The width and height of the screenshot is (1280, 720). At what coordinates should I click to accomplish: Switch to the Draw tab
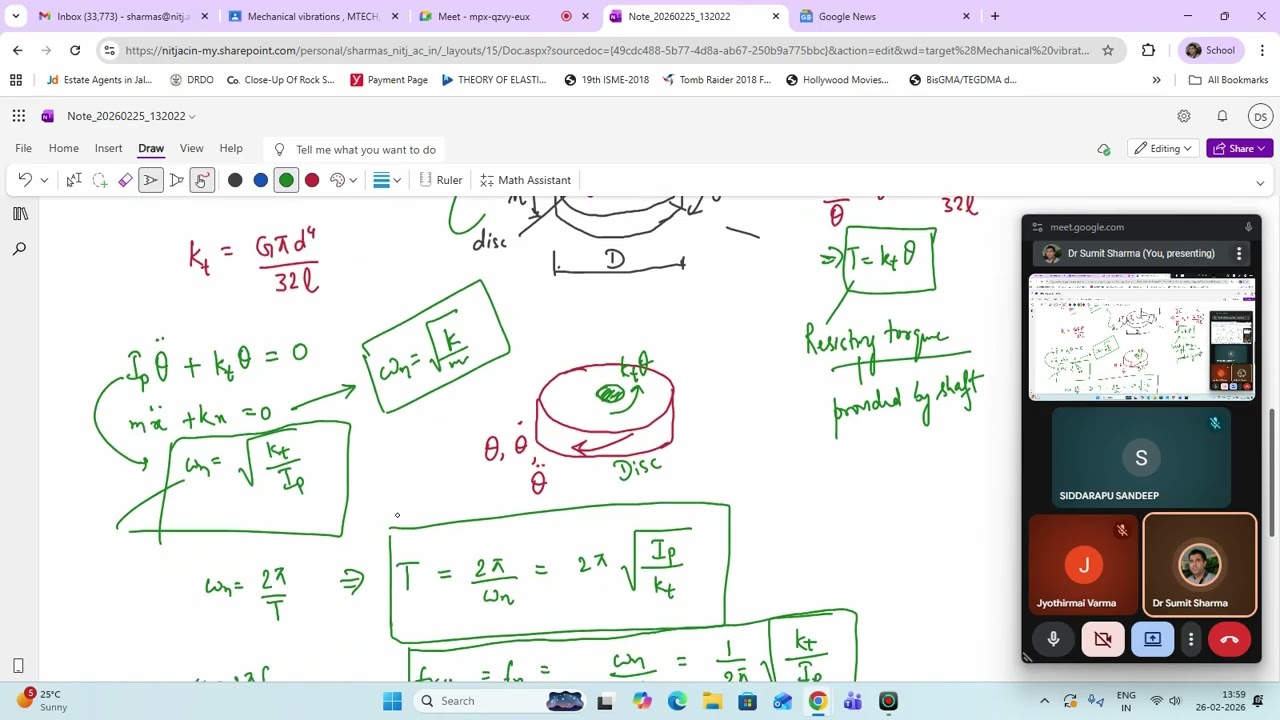tap(151, 149)
